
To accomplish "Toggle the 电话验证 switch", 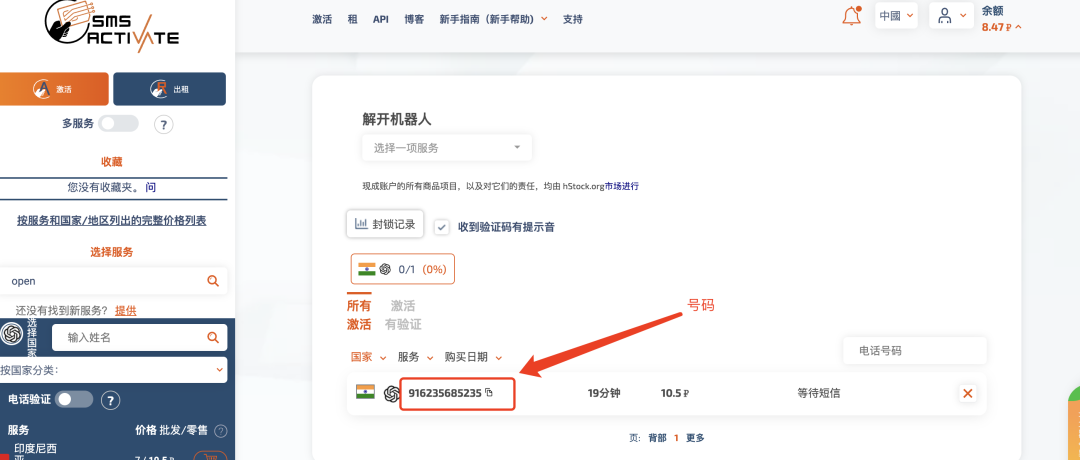I will (74, 399).
